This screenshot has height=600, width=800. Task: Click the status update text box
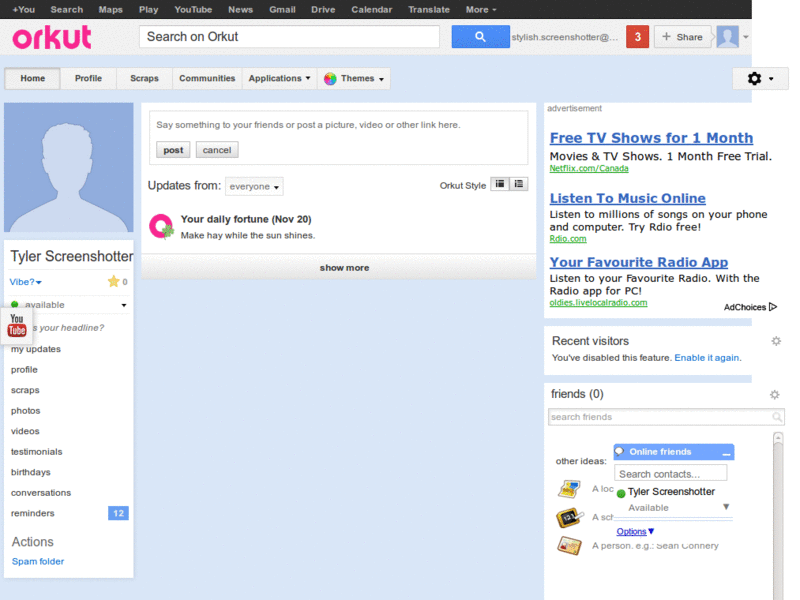tap(339, 125)
